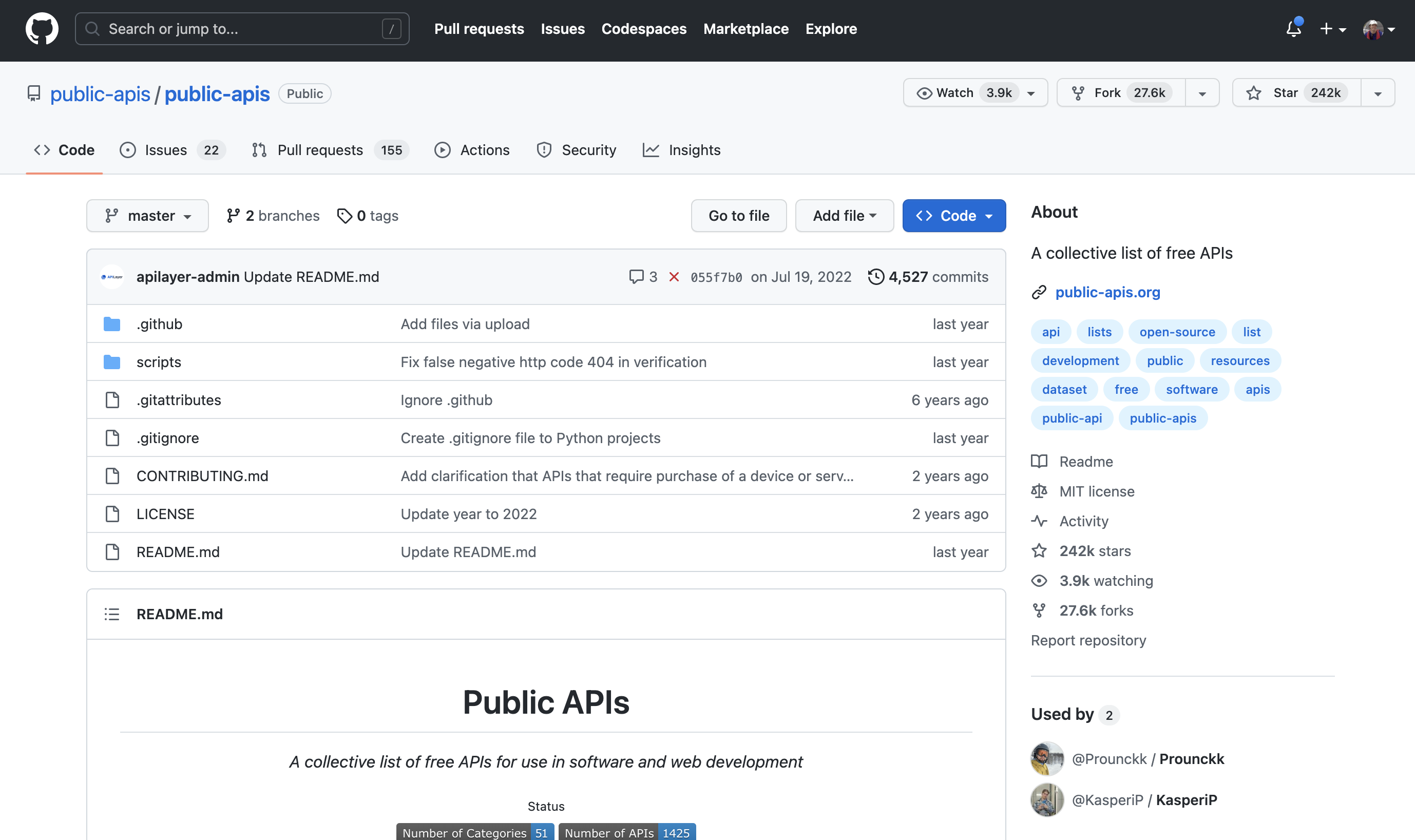Visit the public-apis.org link
The image size is (1415, 840).
point(1107,292)
